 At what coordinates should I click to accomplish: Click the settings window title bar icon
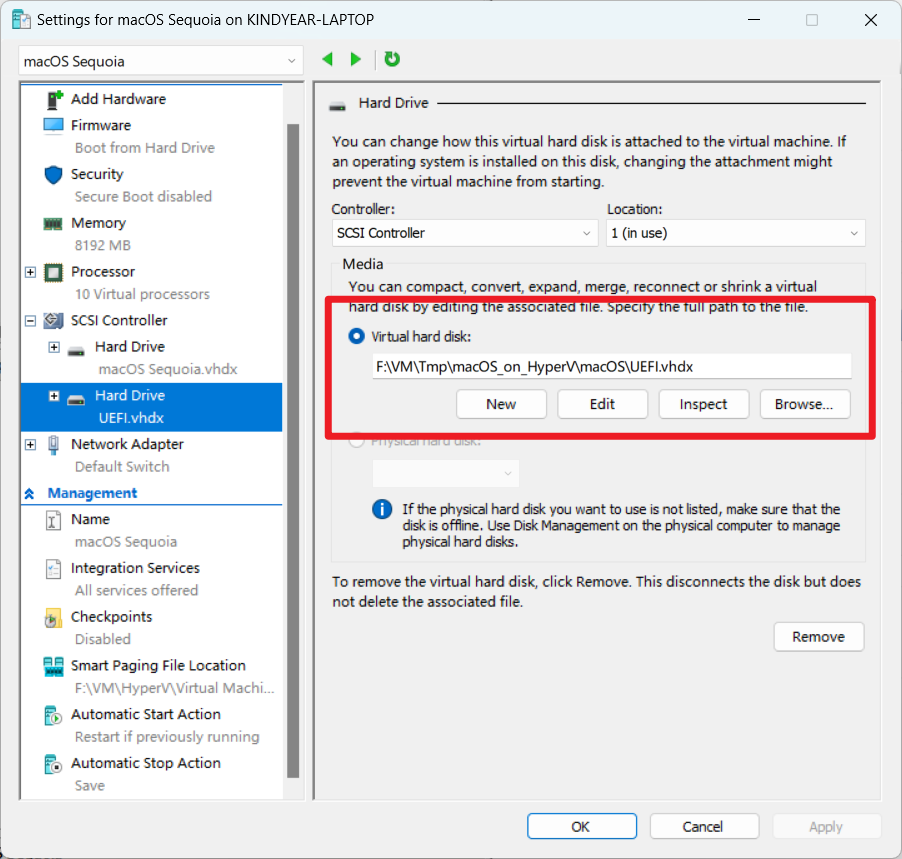pyautogui.click(x=21, y=20)
